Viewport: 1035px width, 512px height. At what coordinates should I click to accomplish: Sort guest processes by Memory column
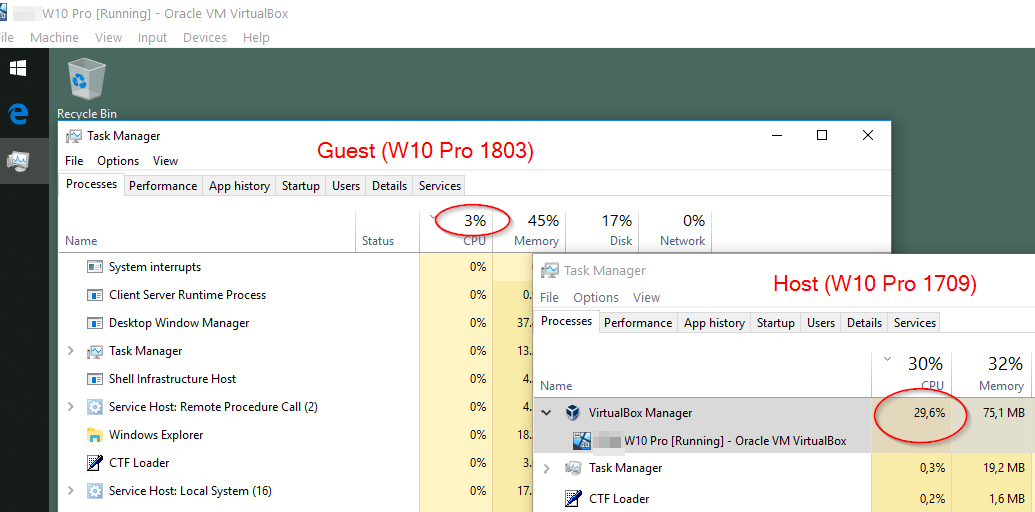[529, 232]
